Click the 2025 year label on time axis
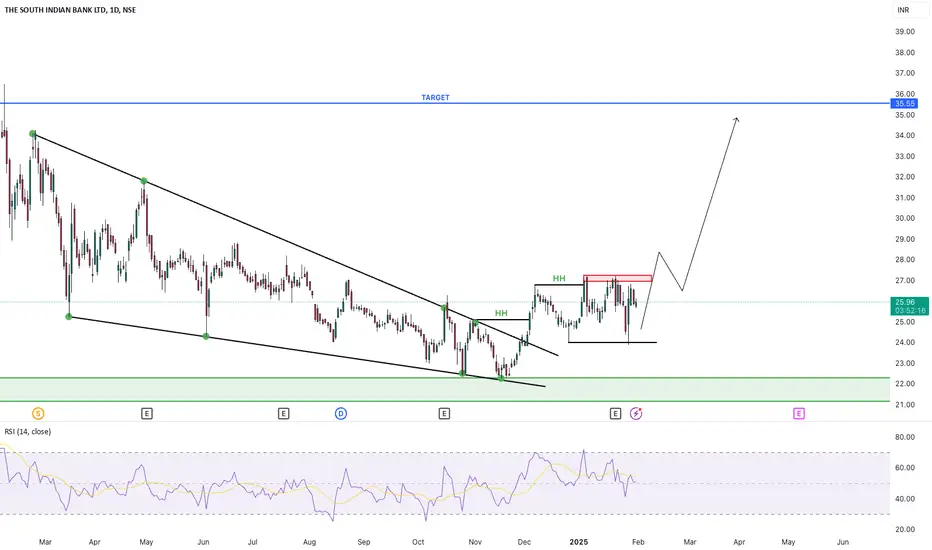The image size is (932, 550). click(x=578, y=542)
